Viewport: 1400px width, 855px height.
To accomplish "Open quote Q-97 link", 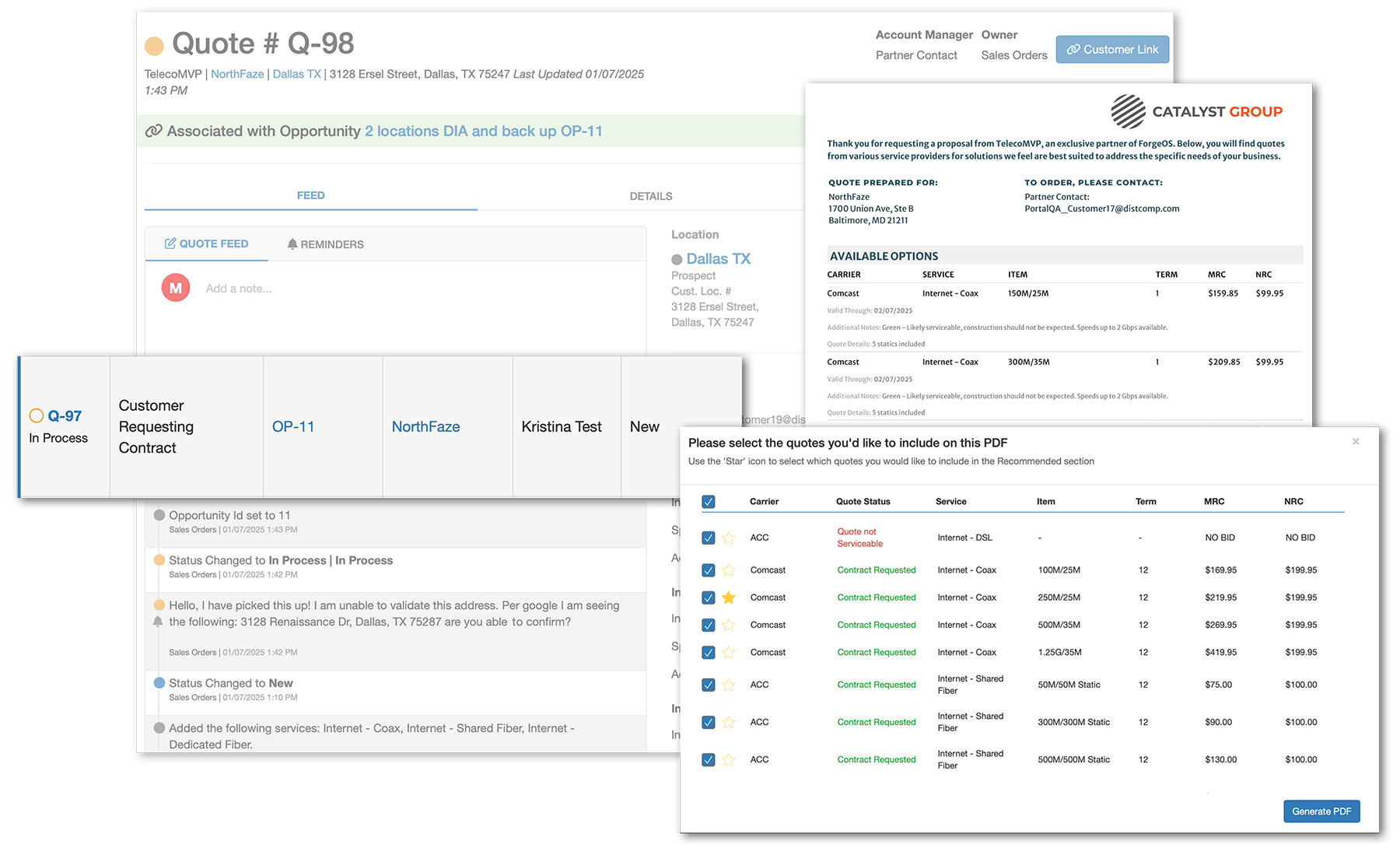I will pyautogui.click(x=65, y=416).
